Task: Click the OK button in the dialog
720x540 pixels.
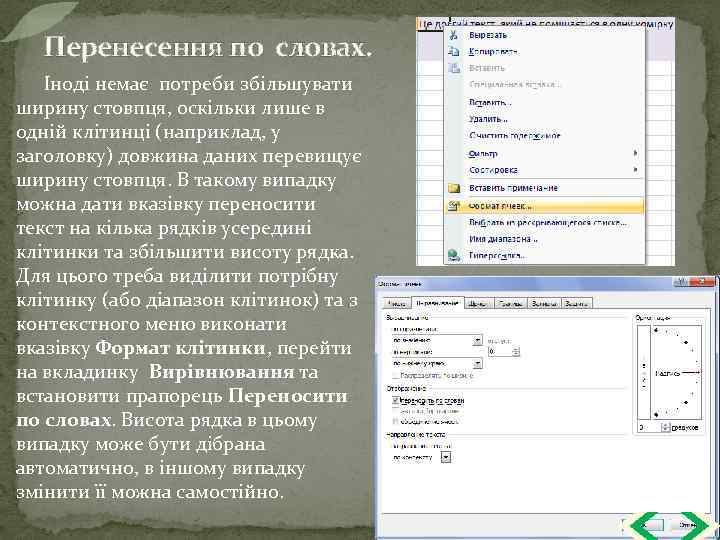Action: coord(645,525)
